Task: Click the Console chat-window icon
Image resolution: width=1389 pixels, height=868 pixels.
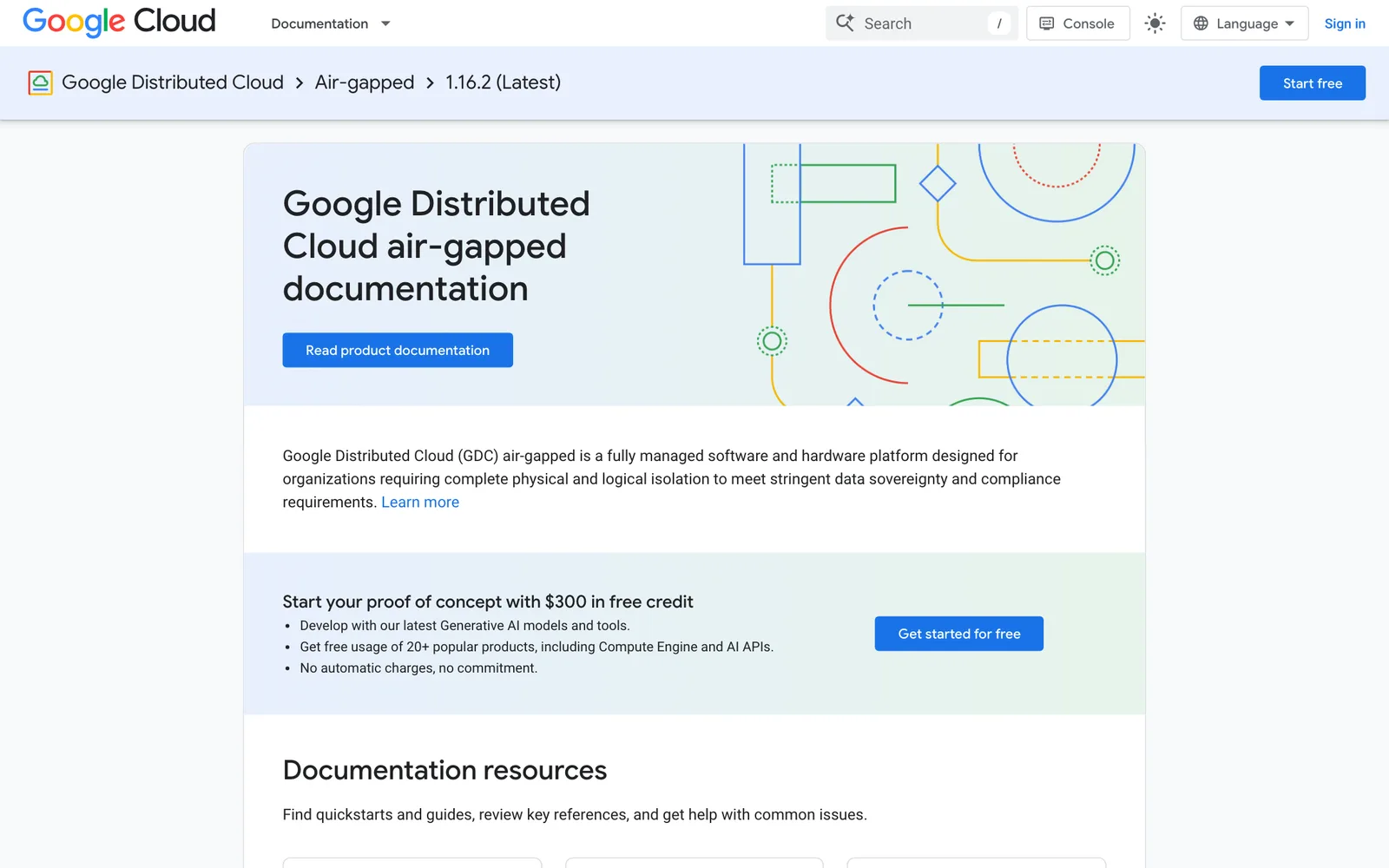Action: pos(1047,23)
